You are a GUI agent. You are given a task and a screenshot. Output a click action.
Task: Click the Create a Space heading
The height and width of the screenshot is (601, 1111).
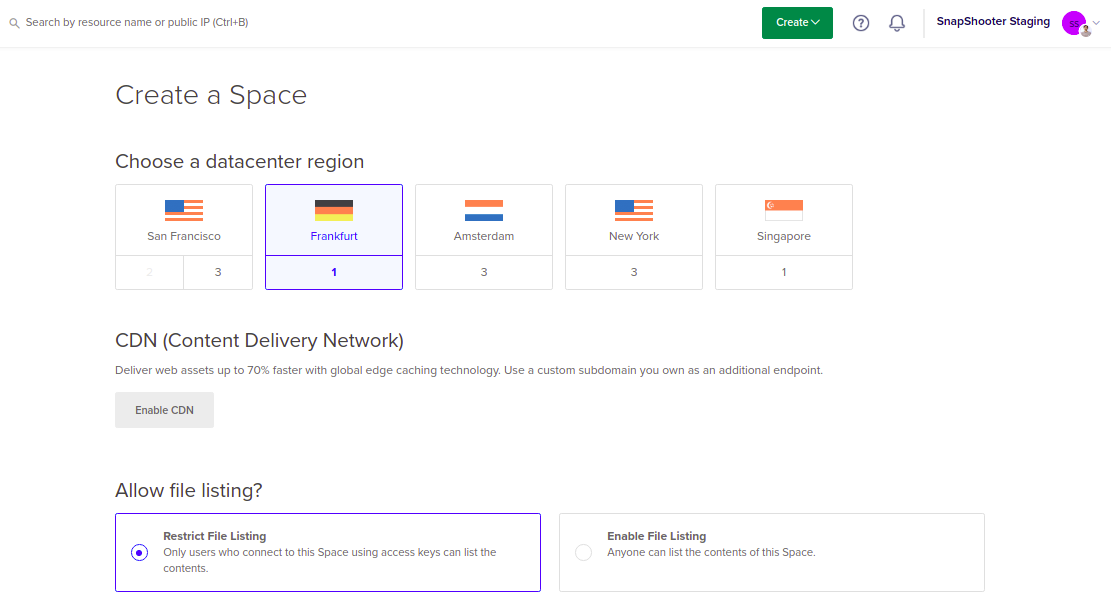(x=211, y=95)
